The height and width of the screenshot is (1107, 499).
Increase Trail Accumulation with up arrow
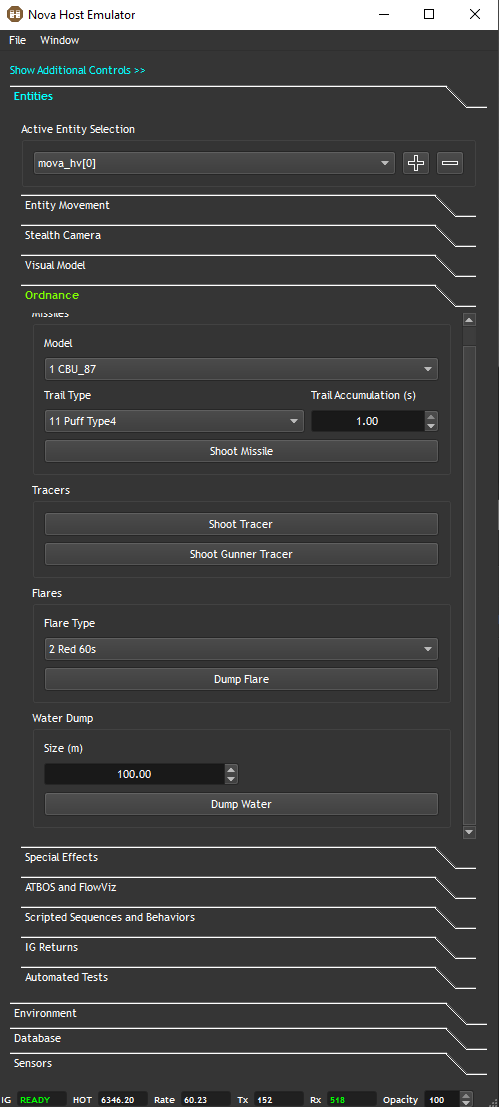[431, 417]
